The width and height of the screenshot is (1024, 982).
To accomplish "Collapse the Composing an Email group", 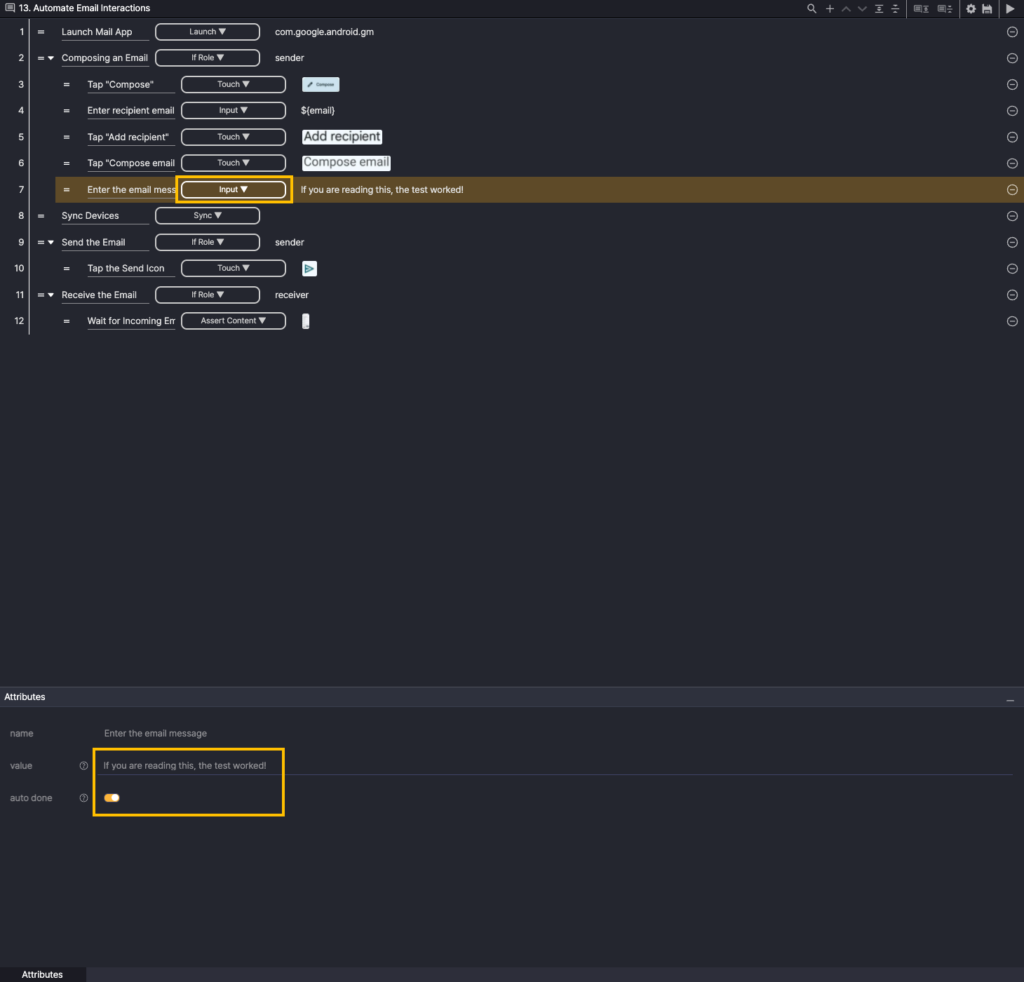I will click(51, 58).
